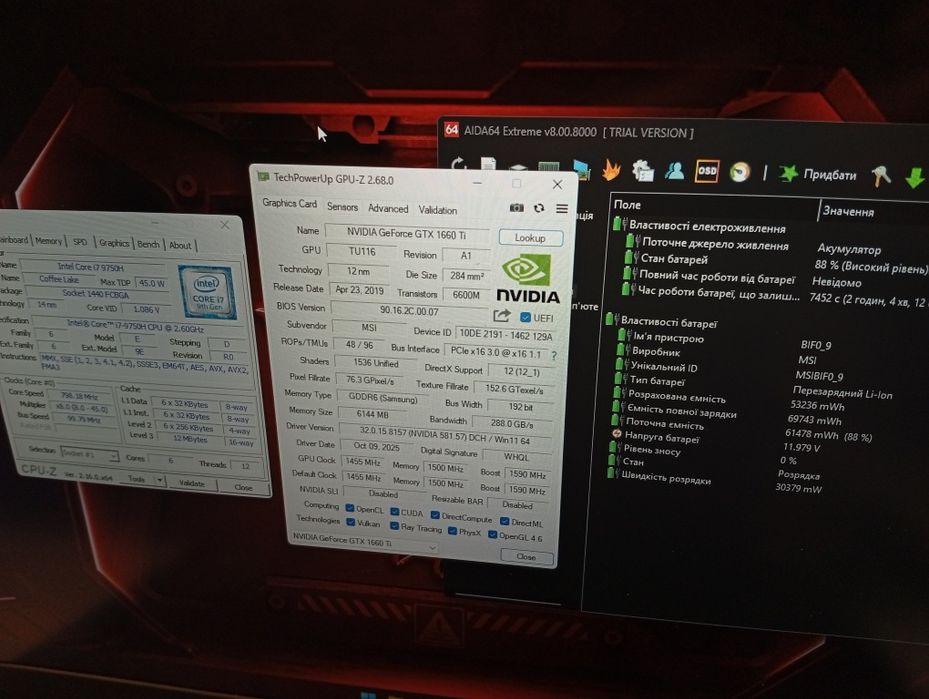This screenshot has width=929, height=699.
Task: Click the star icon beside Придбати
Action: 788,174
